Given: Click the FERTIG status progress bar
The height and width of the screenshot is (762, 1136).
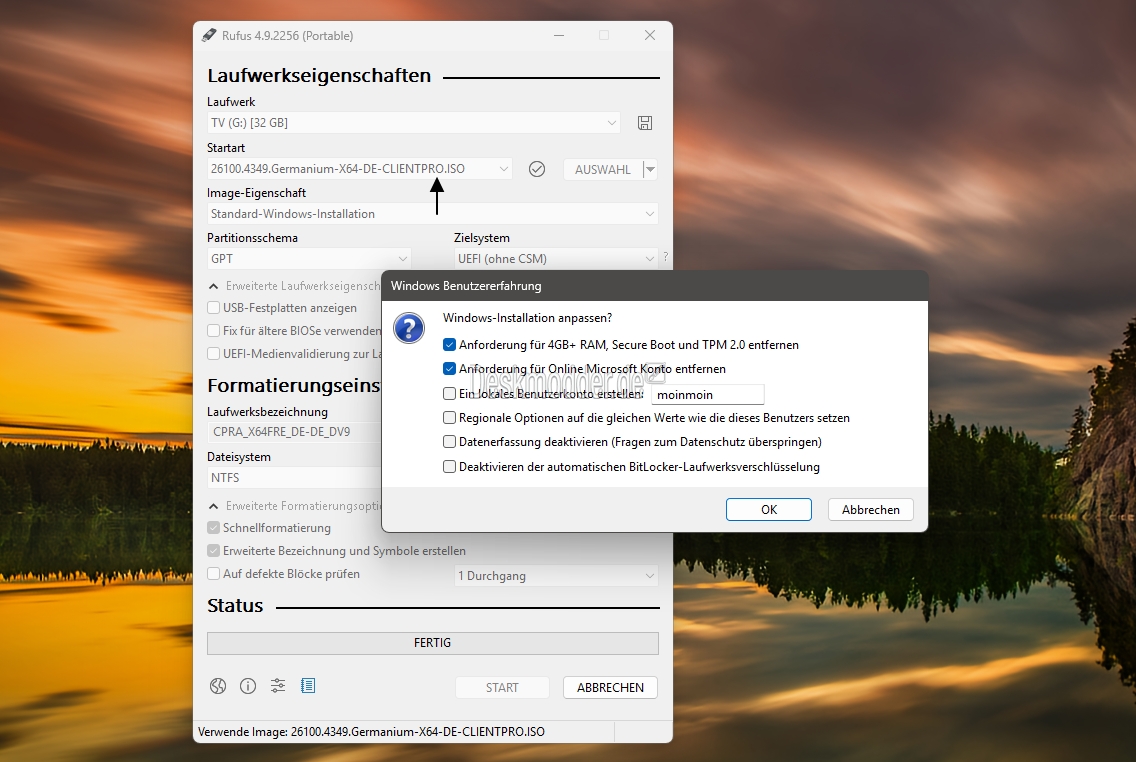Looking at the screenshot, I should 433,643.
